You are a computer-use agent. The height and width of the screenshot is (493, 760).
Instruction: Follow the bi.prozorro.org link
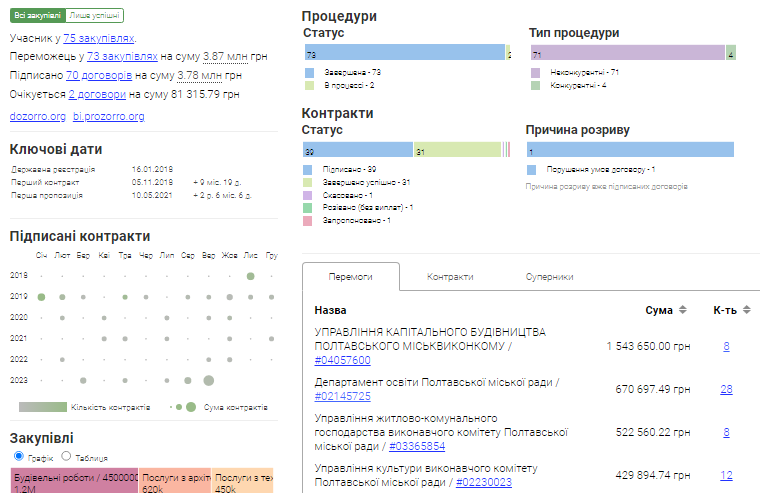click(x=109, y=116)
